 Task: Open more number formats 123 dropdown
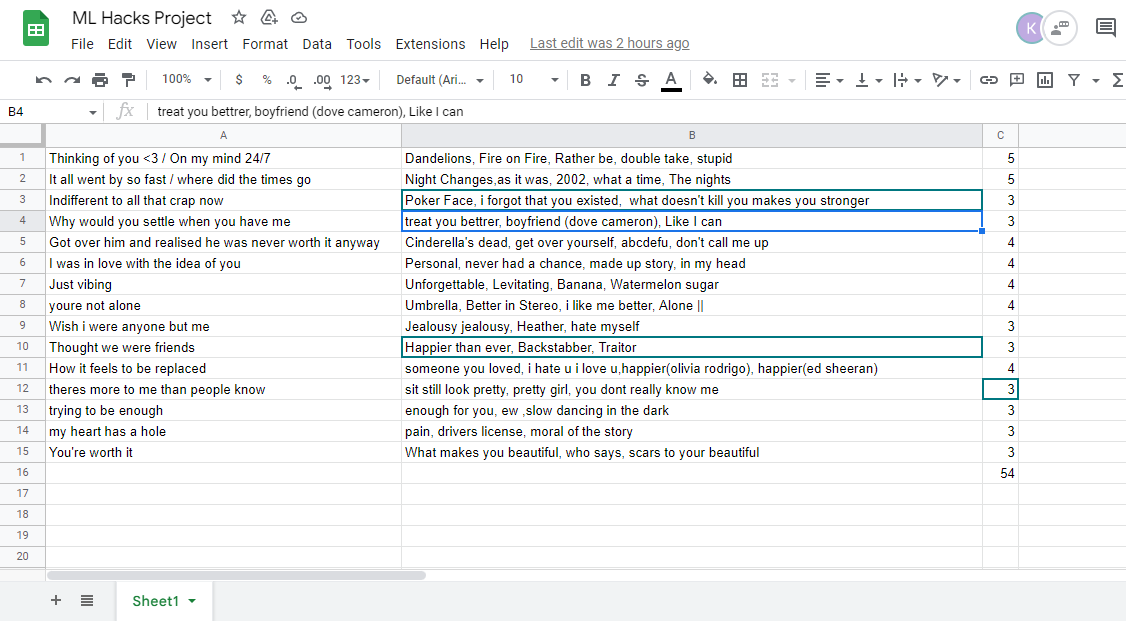tap(355, 80)
